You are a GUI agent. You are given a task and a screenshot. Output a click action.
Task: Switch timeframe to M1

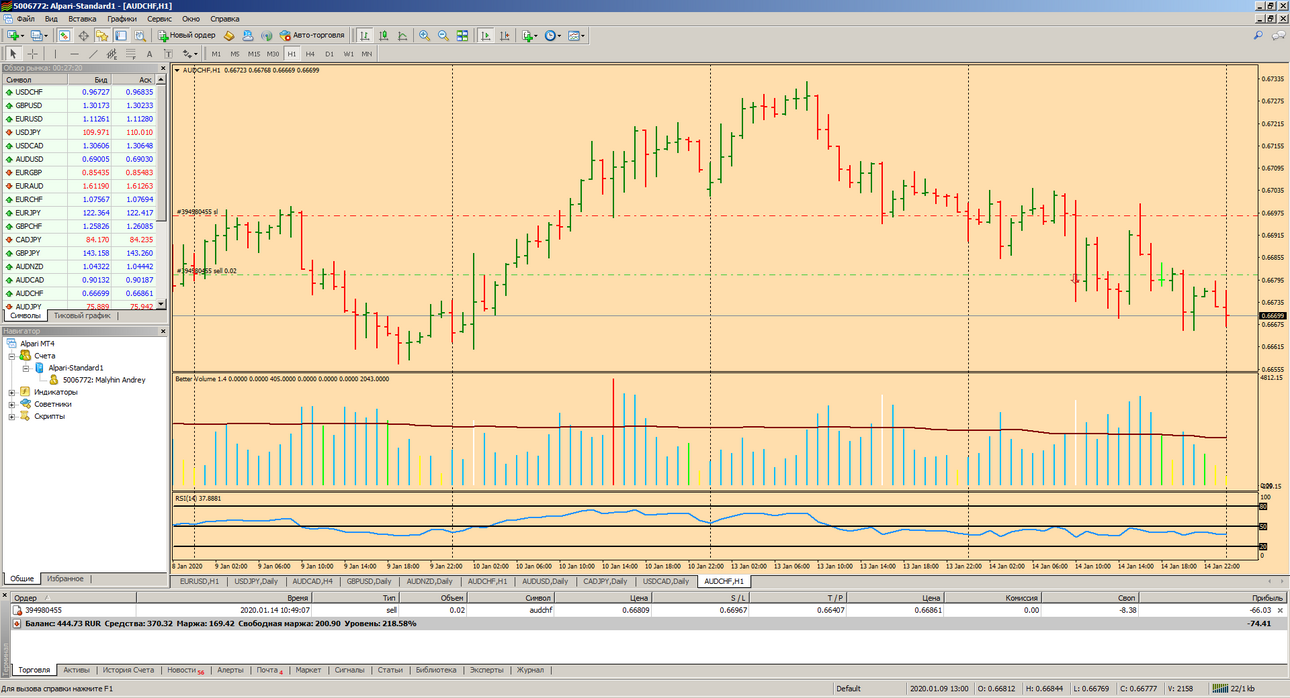pyautogui.click(x=216, y=53)
